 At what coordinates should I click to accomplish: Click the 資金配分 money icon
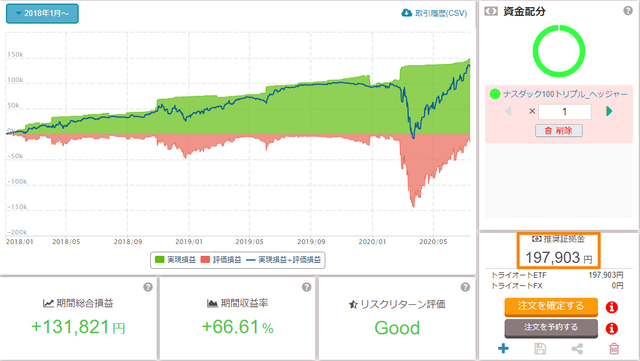491,11
